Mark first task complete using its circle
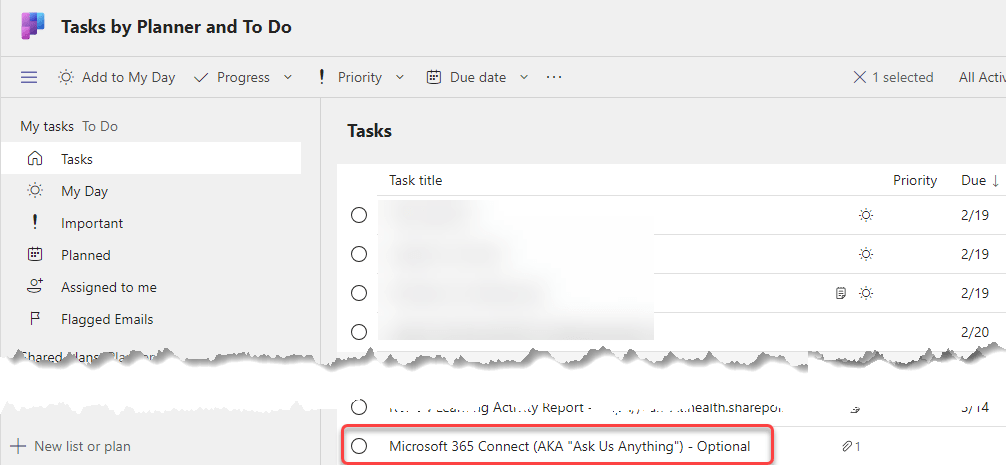Image resolution: width=1006 pixels, height=465 pixels. coord(359,215)
